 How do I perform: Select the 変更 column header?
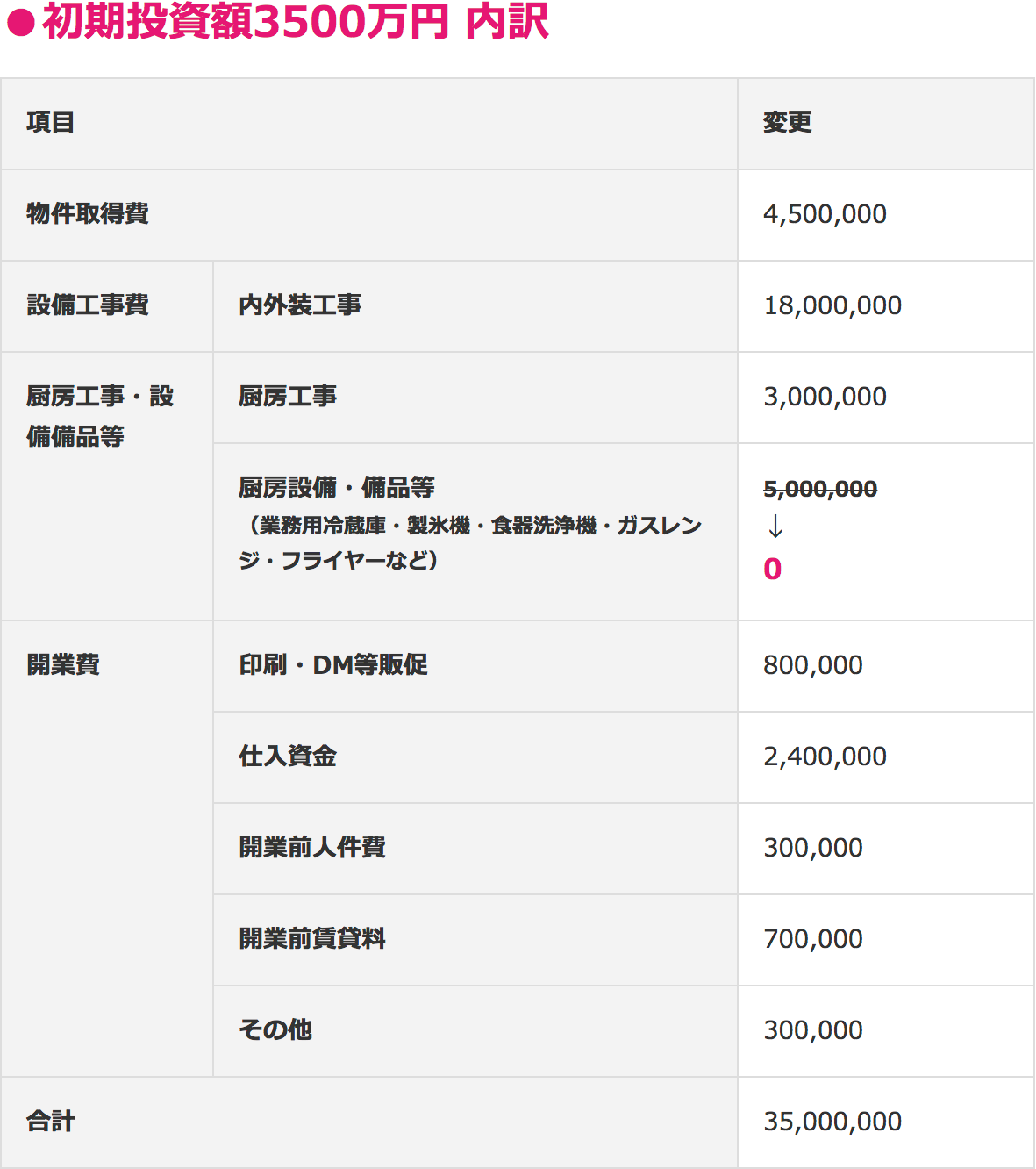point(787,123)
